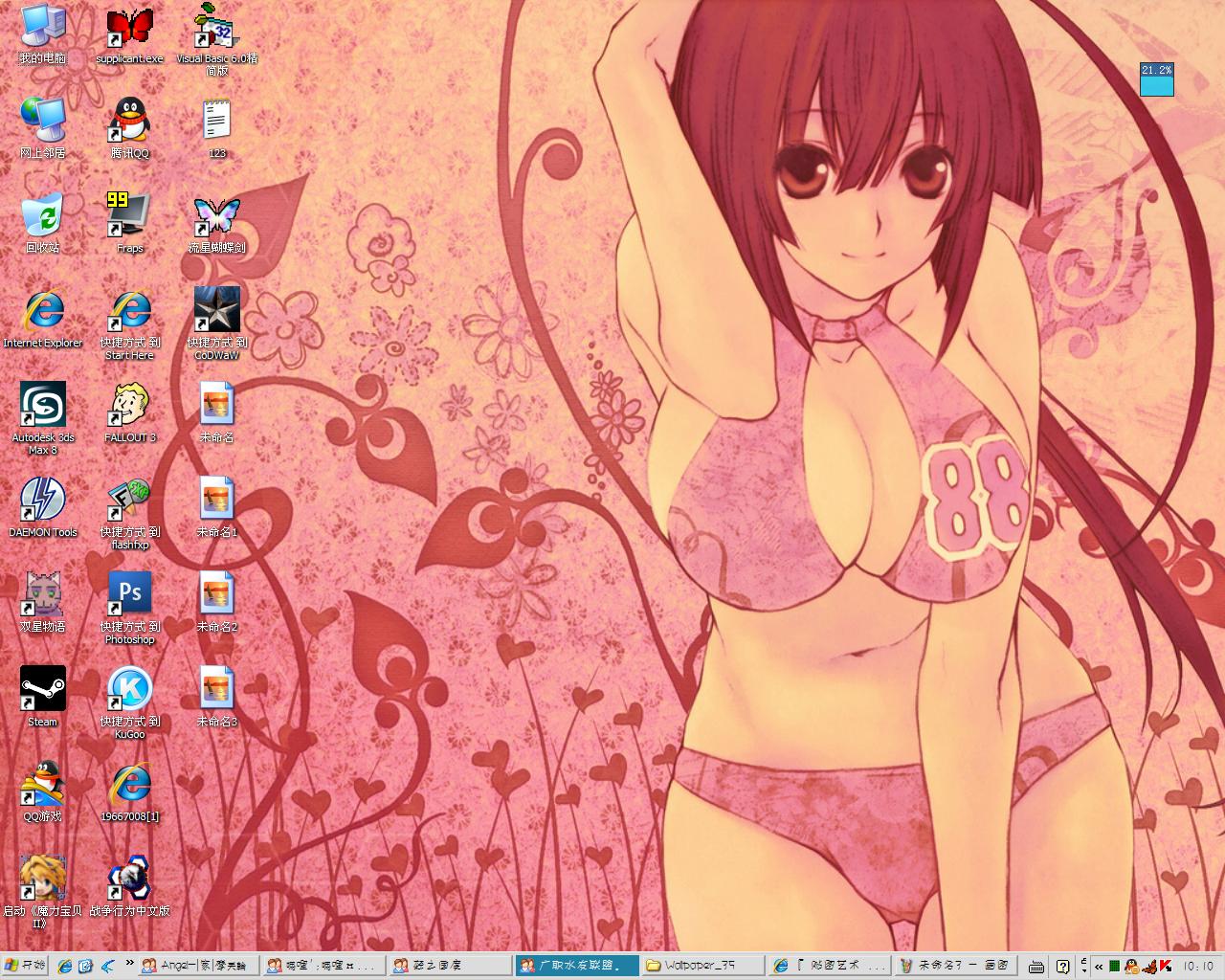Select the 魔力宝贝 II launcher icon
Viewport: 1225px width, 980px height.
tap(42, 892)
